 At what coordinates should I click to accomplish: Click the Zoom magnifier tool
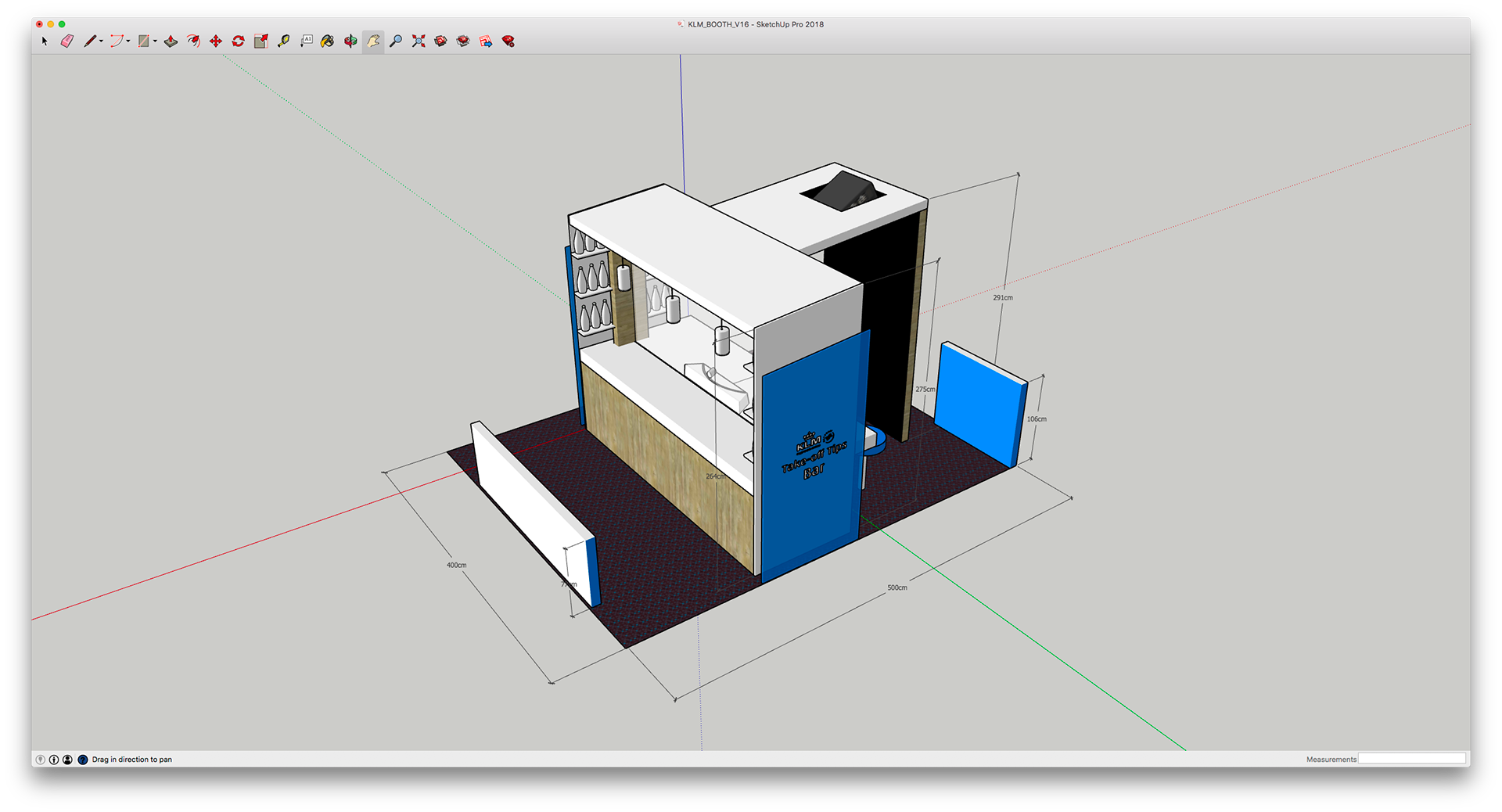[x=396, y=41]
